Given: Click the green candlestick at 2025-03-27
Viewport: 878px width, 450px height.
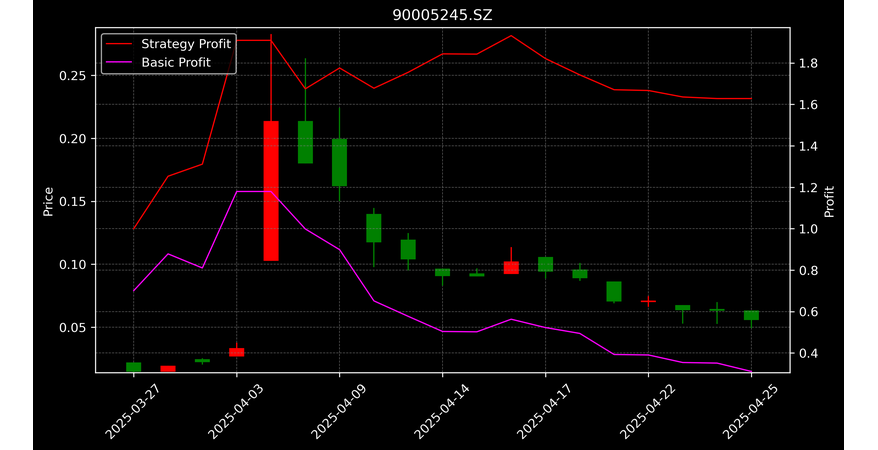Looking at the screenshot, I should tap(134, 367).
